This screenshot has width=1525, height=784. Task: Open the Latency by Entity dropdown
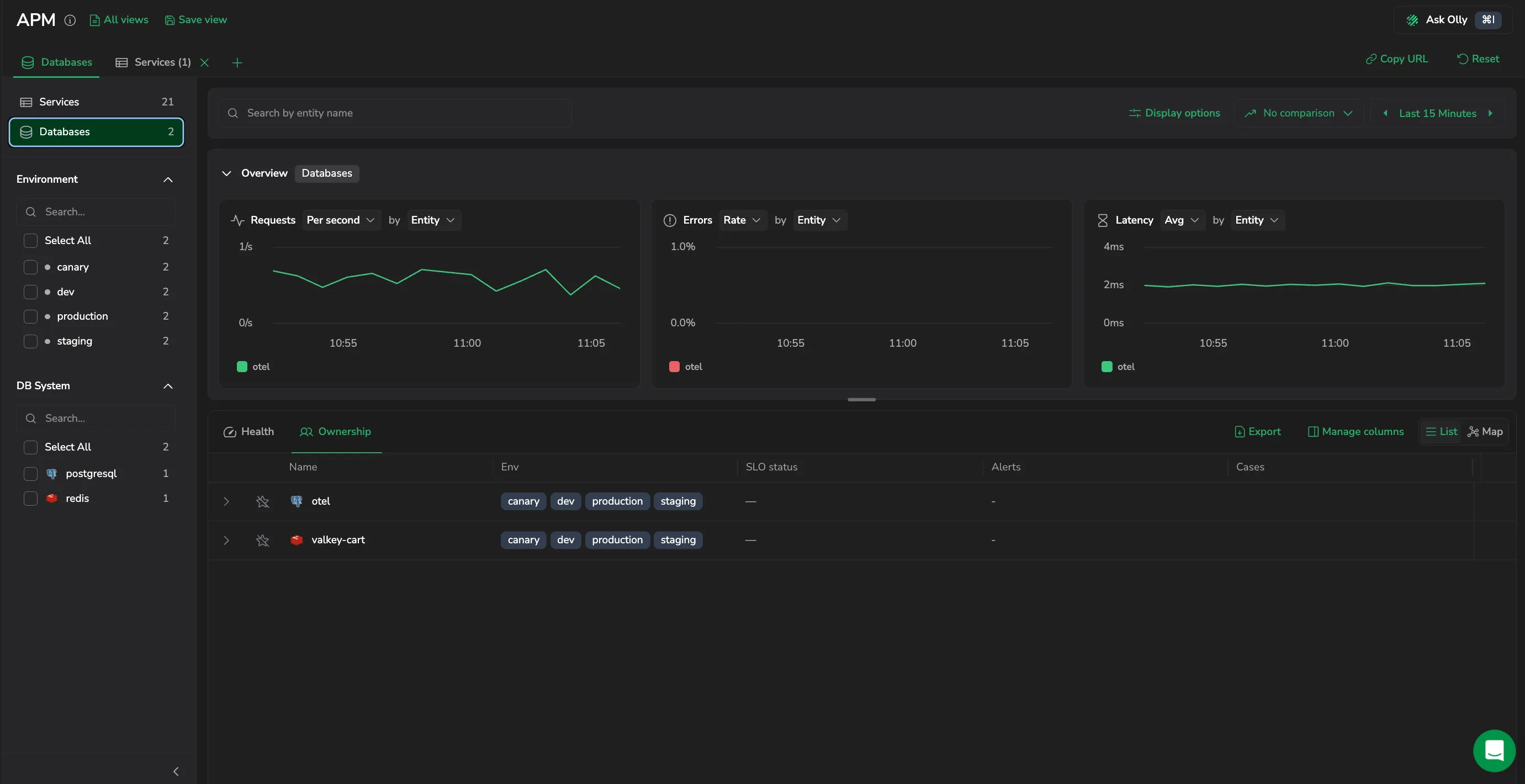[x=1257, y=220]
